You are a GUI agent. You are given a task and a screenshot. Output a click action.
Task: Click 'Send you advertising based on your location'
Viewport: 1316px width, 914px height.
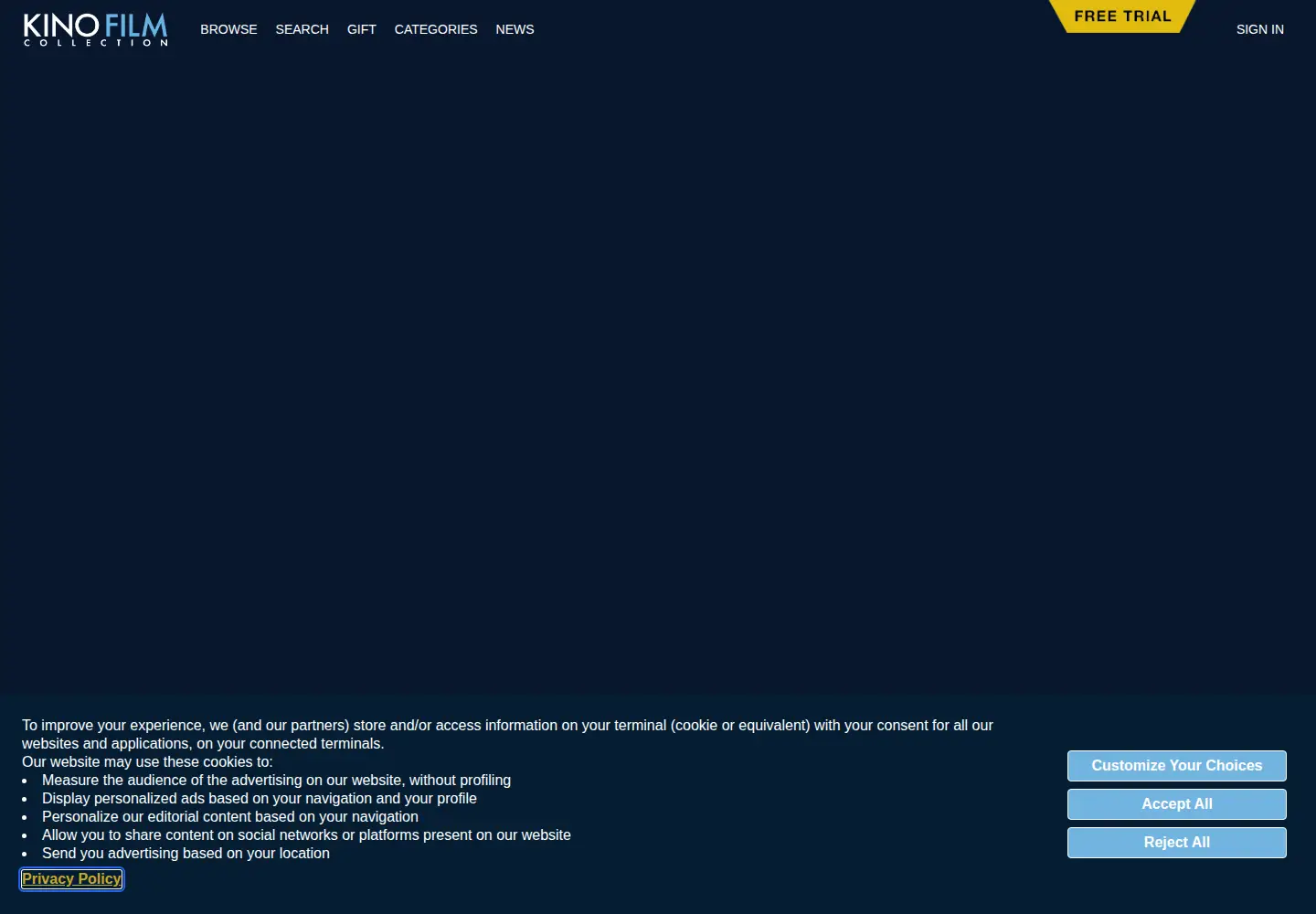click(x=186, y=854)
